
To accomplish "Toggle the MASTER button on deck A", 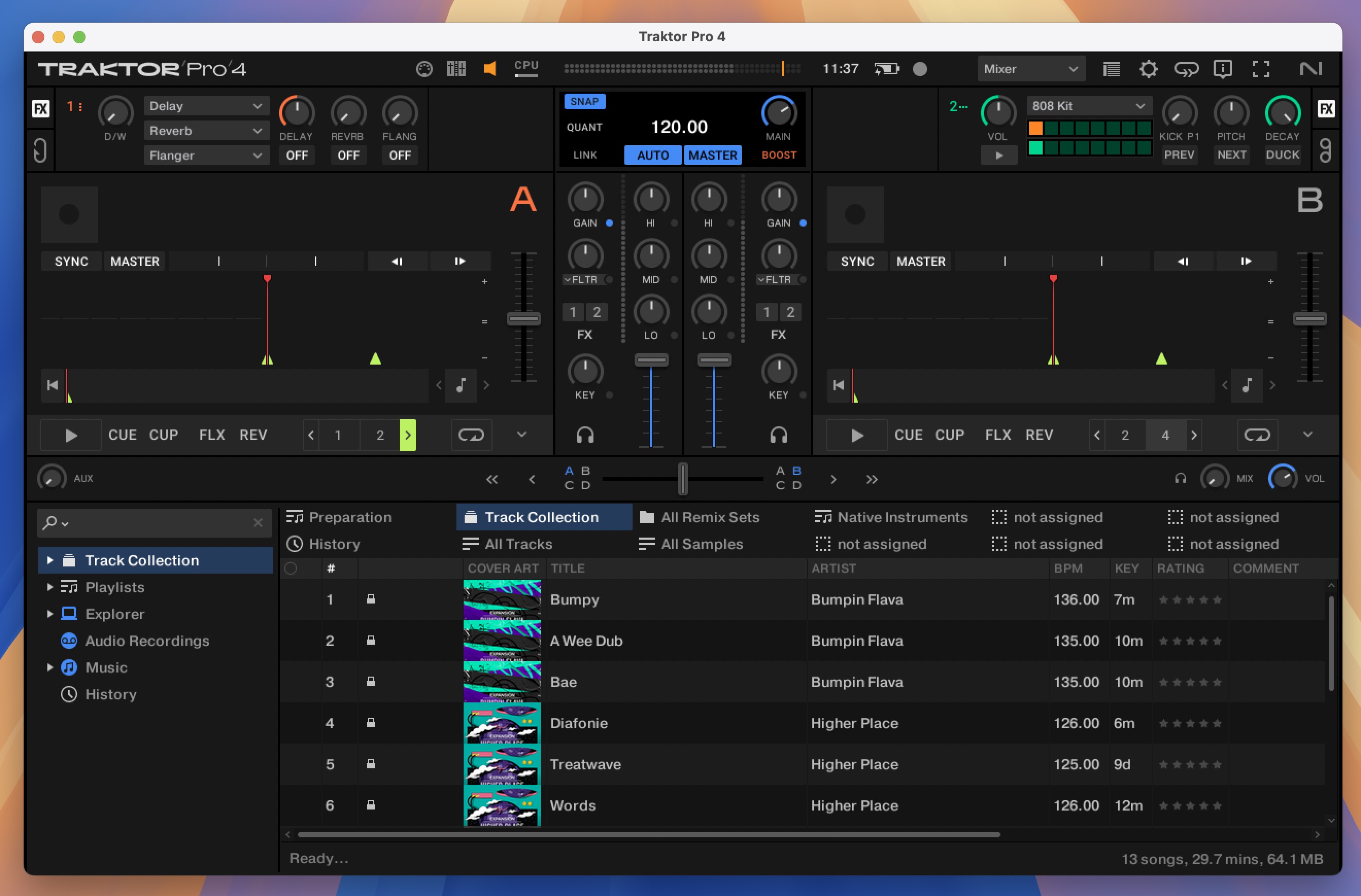I will pos(135,261).
